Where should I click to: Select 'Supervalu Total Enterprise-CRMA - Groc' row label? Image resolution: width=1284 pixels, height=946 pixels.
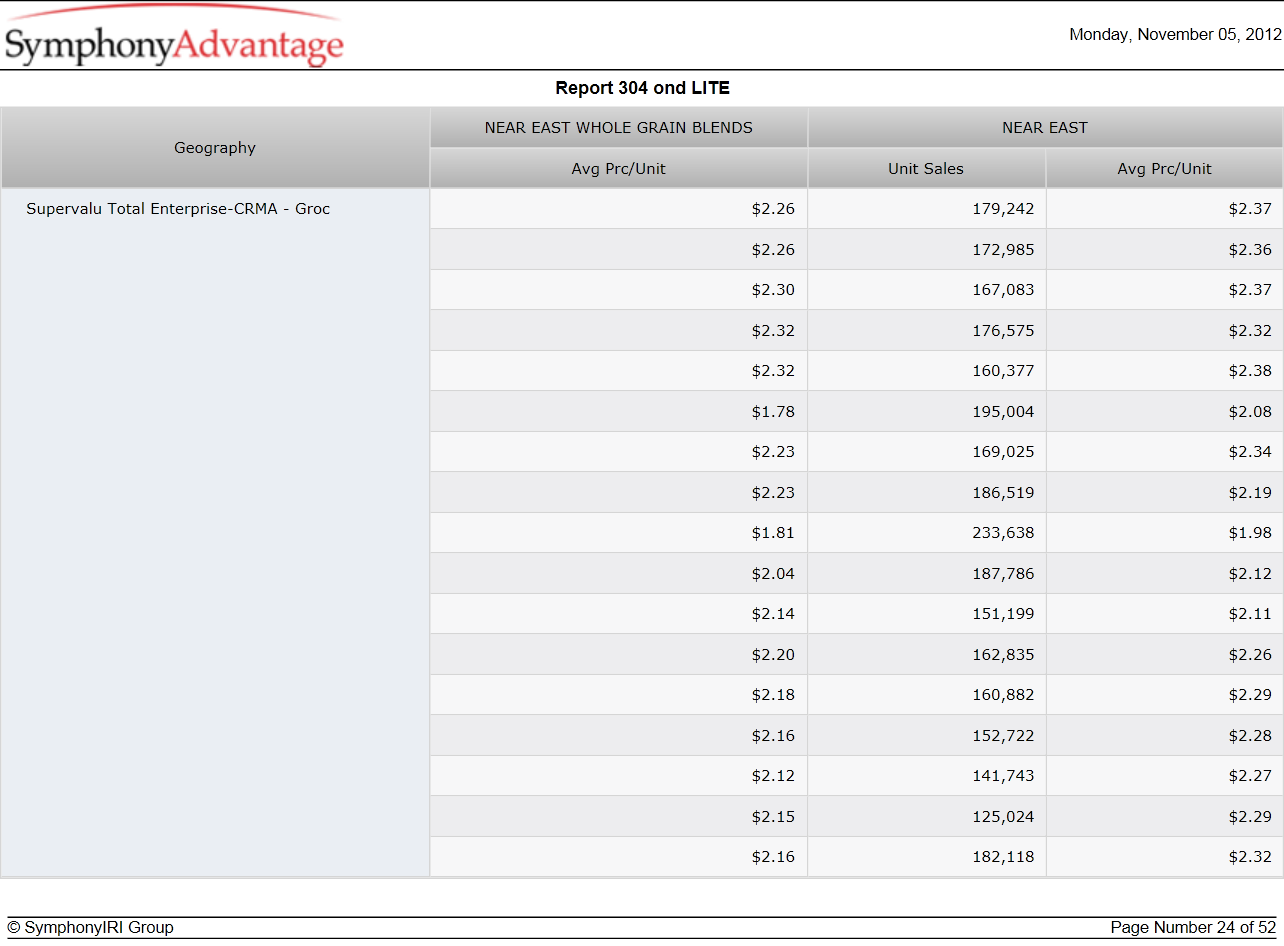click(178, 209)
